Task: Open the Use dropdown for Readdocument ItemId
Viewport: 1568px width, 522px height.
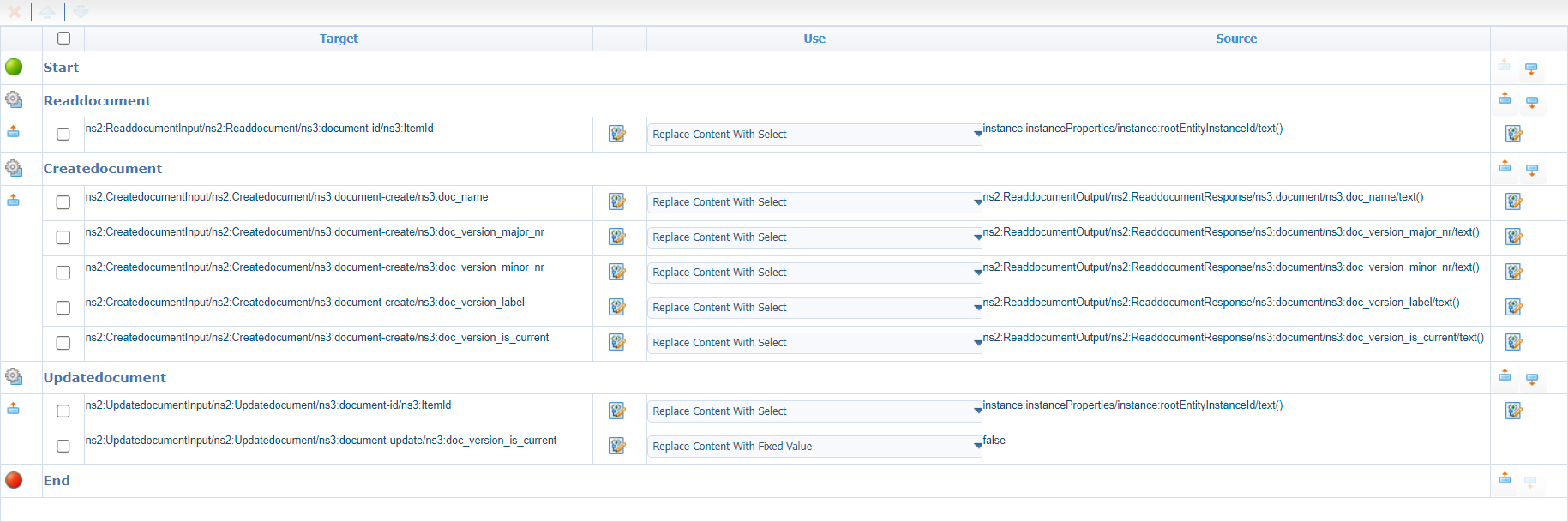Action: [814, 135]
